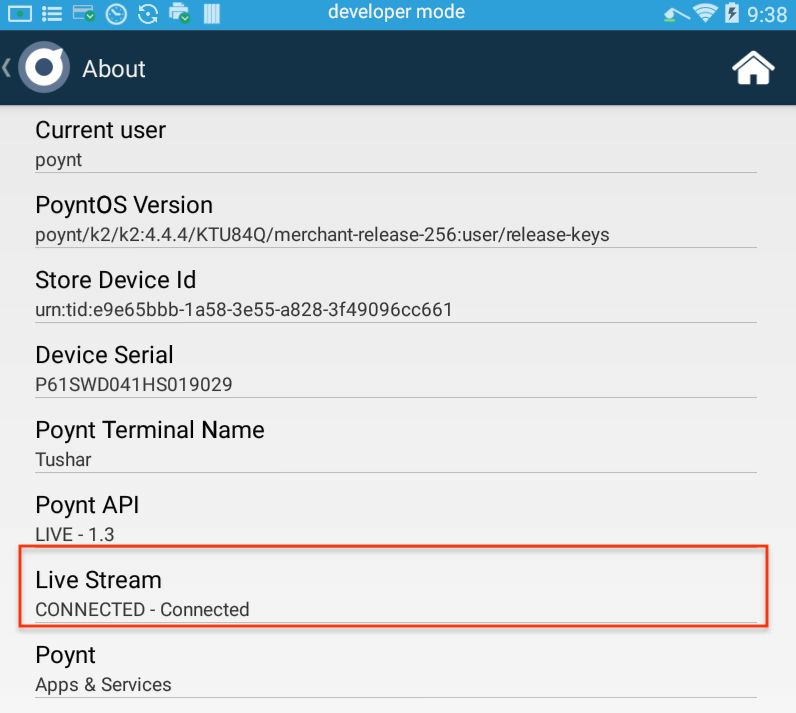
Task: Tap the card payment status icon
Action: (84, 13)
